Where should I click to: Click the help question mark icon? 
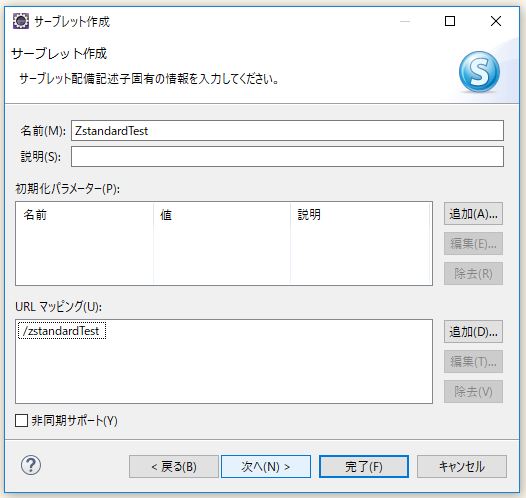coord(31,465)
